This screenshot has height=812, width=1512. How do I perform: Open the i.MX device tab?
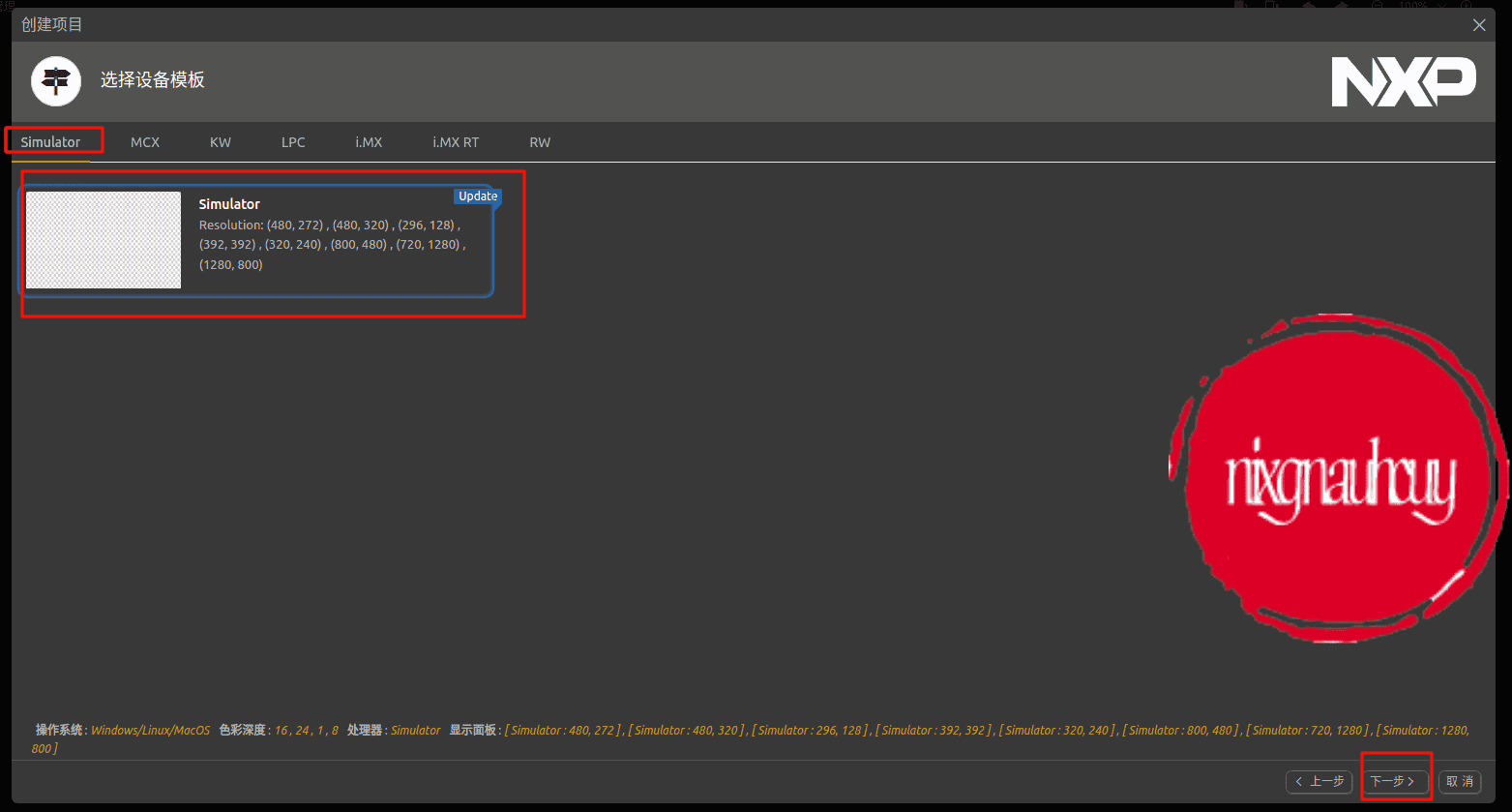tap(369, 141)
